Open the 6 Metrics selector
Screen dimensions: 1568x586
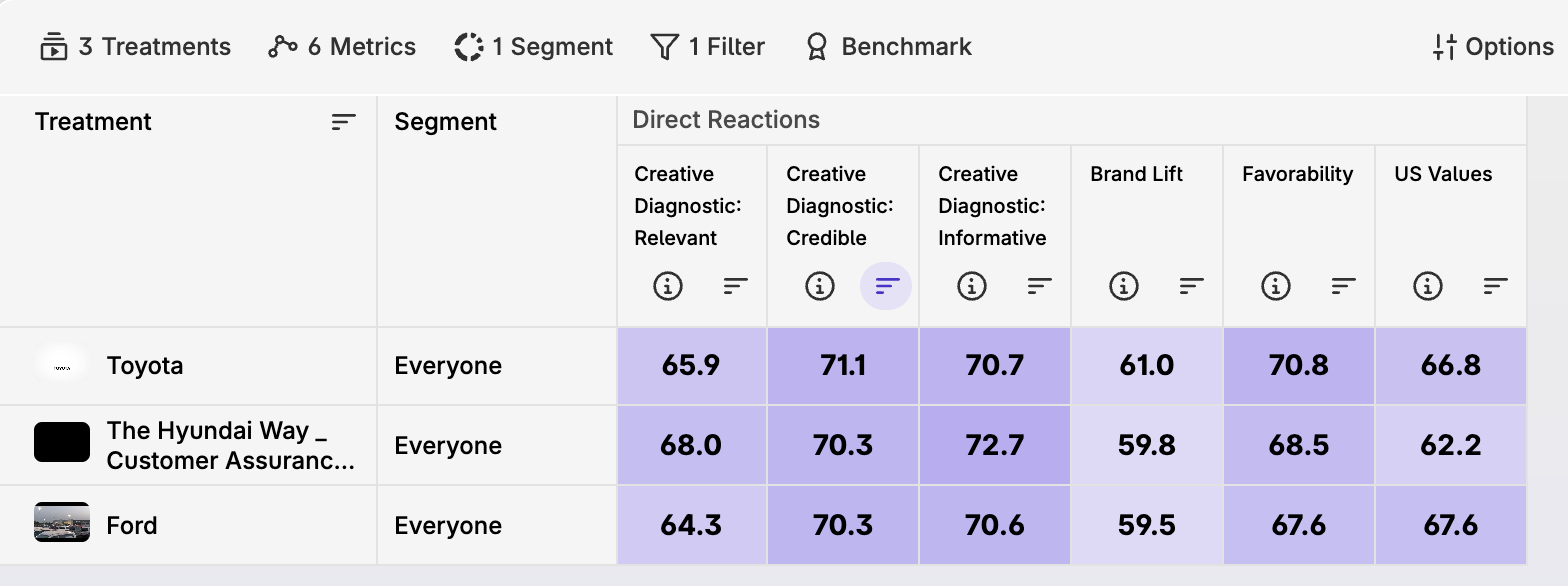click(342, 47)
